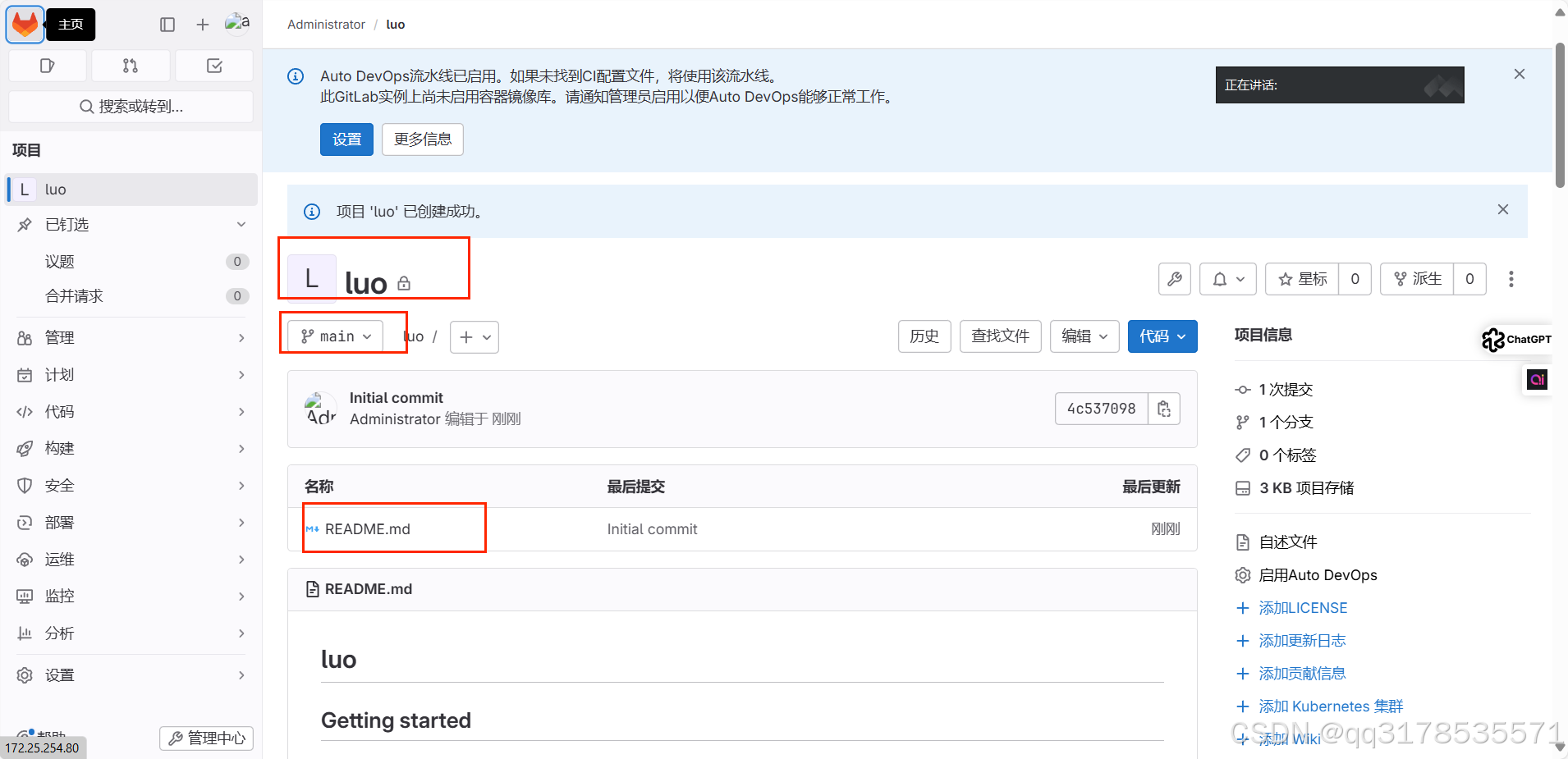Expand the 管理 menu
The image size is (1568, 759).
coord(131,338)
